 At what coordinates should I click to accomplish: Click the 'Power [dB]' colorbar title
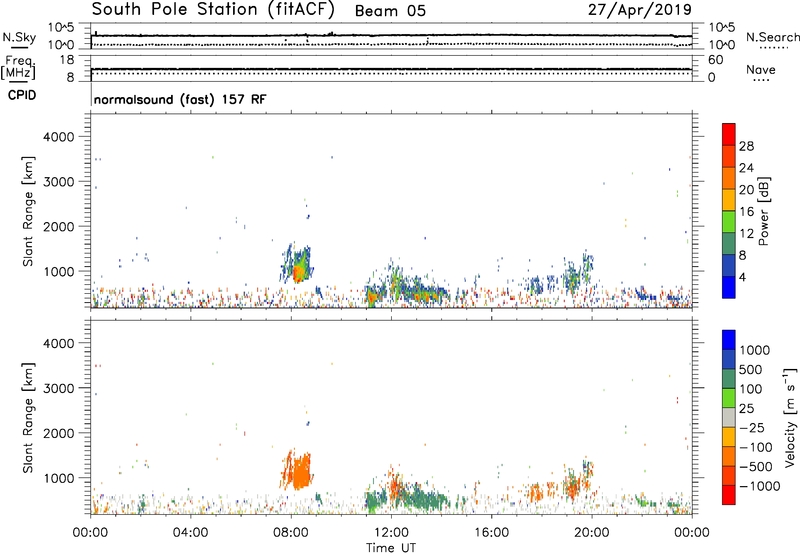click(x=764, y=211)
